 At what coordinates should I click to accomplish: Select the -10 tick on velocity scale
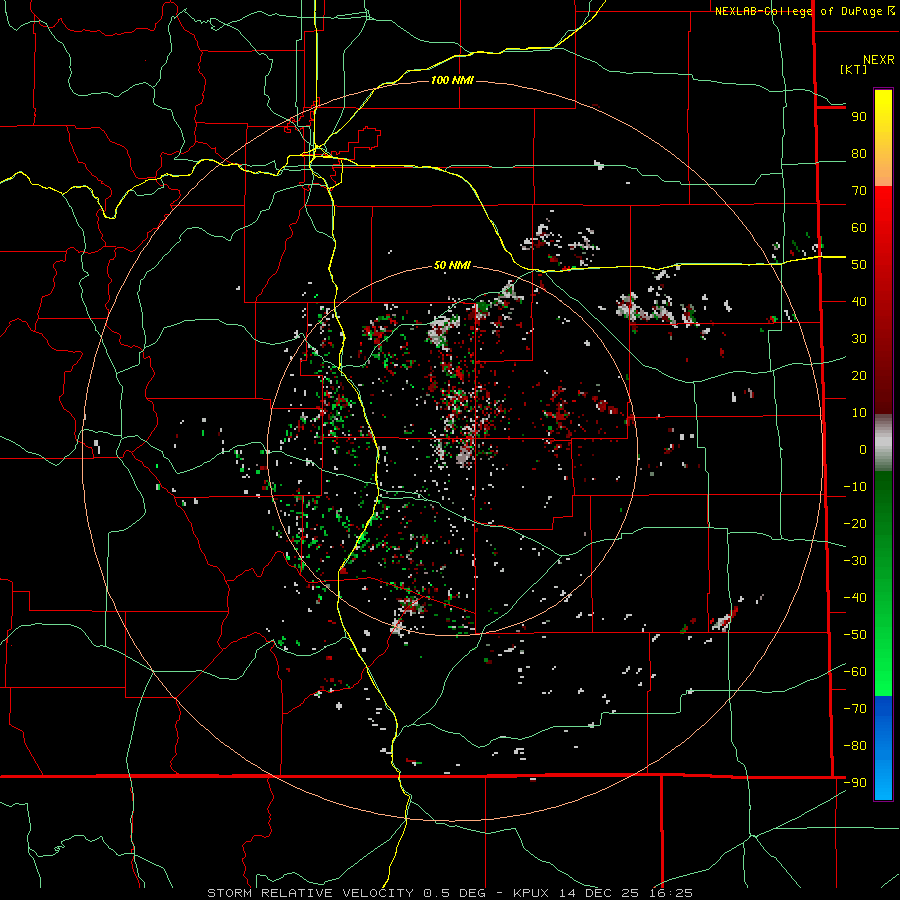tap(855, 487)
